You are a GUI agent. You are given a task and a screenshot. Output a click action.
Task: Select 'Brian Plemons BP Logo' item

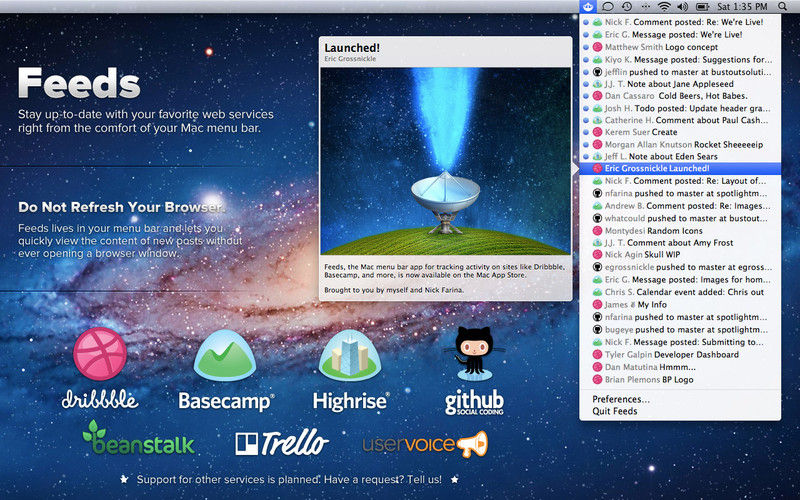(x=680, y=380)
